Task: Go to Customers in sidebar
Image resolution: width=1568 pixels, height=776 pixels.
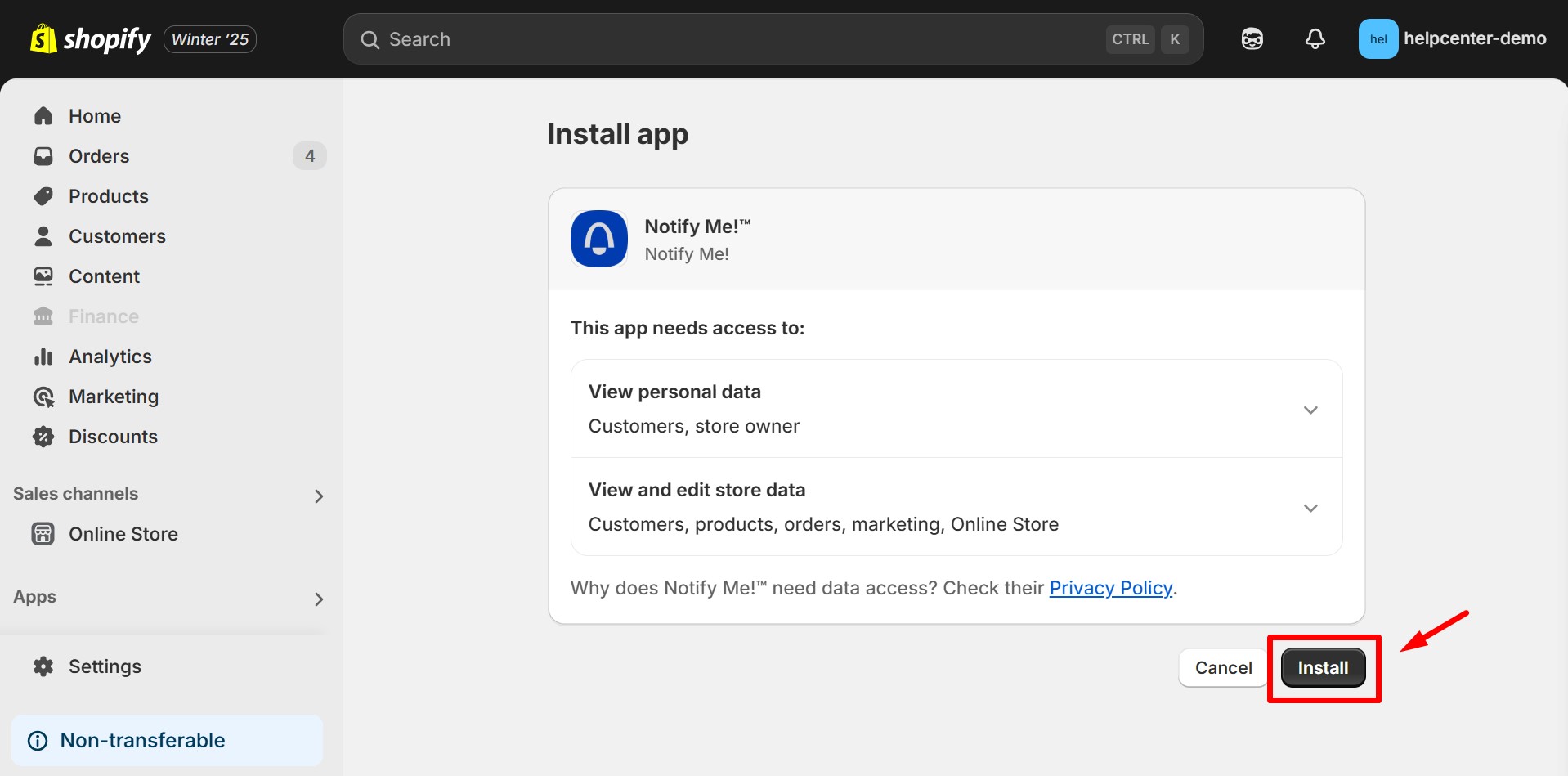Action: 117,236
